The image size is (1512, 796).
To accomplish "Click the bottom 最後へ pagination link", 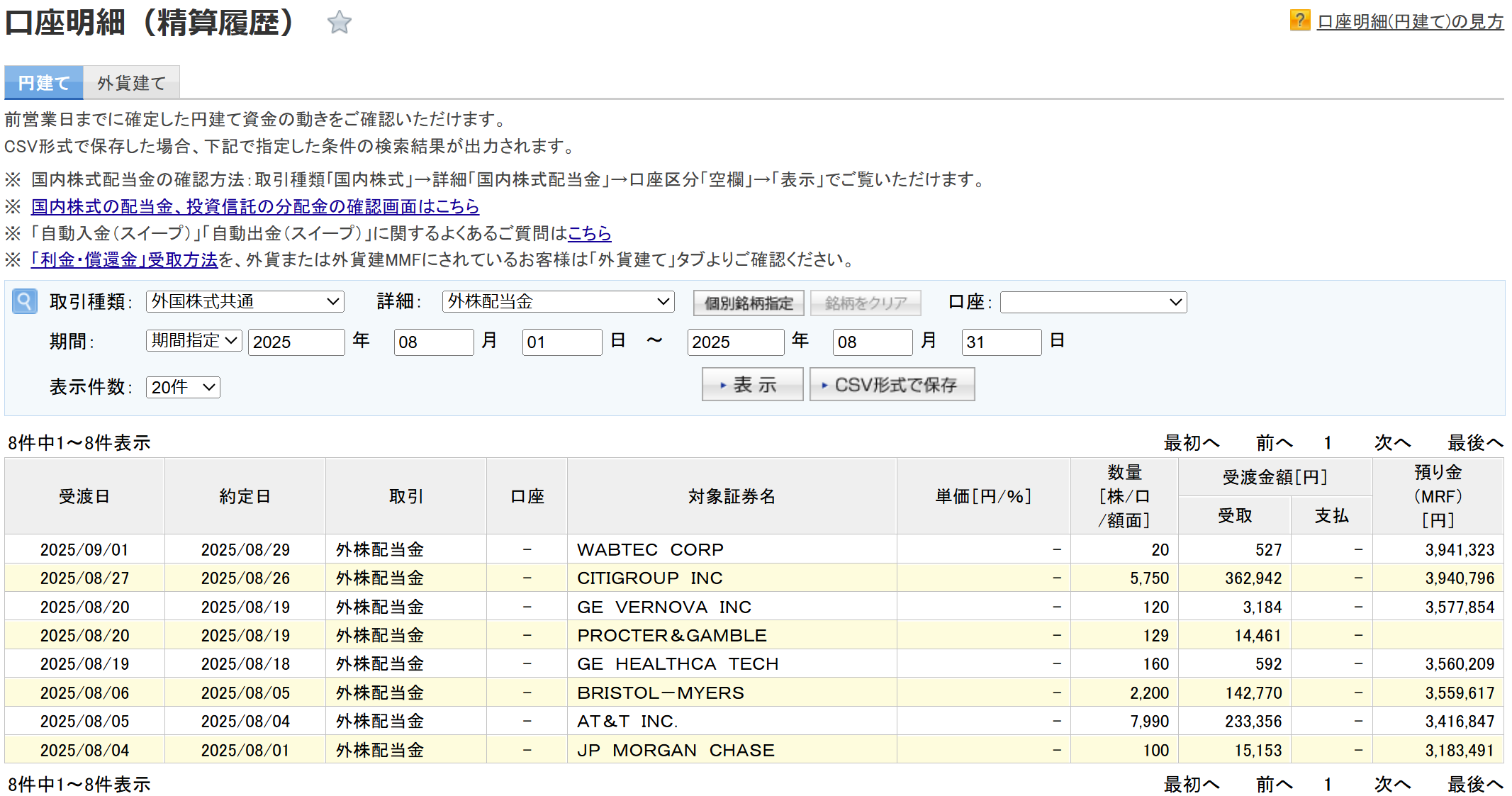I will coord(1475,784).
